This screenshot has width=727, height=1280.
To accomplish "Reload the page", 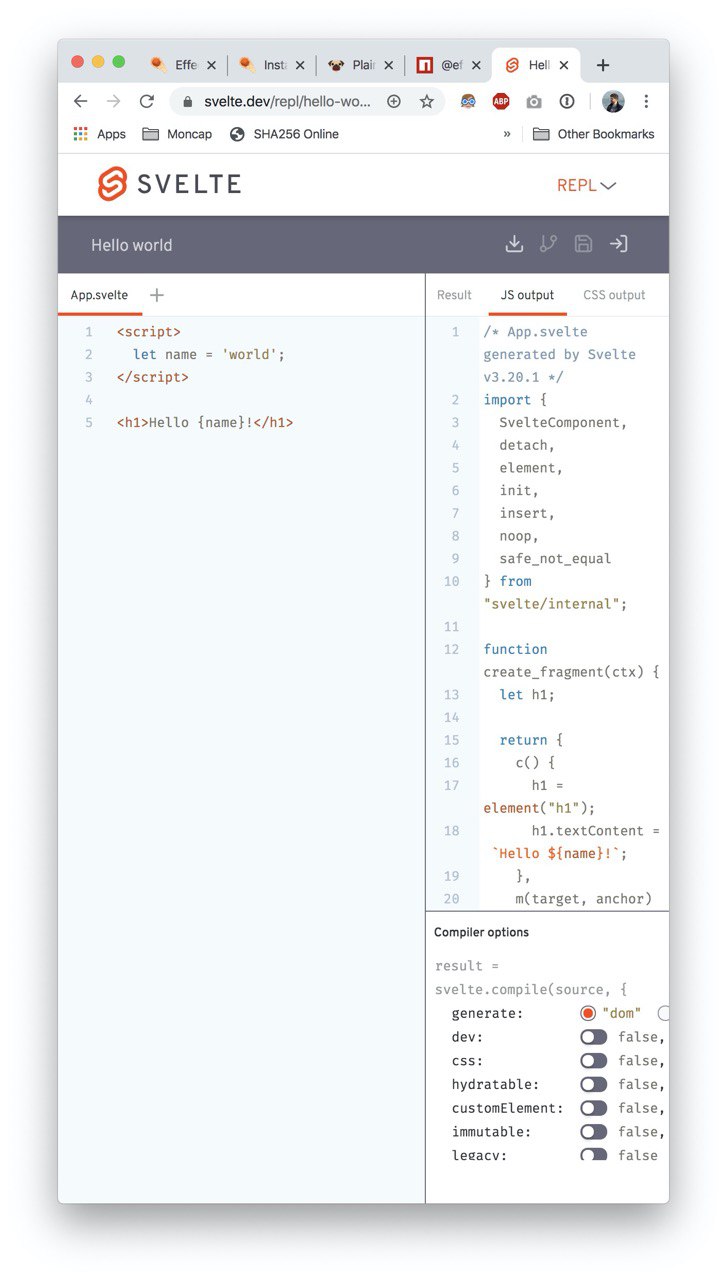I will [x=147, y=101].
